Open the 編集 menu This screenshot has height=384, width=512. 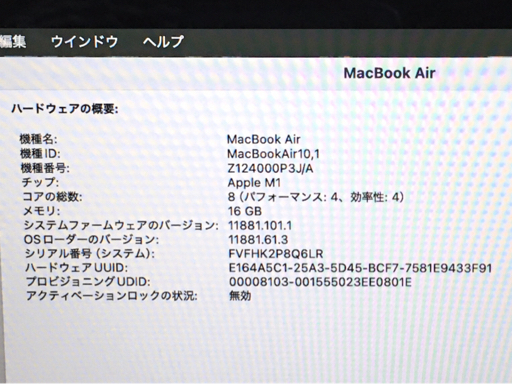pyautogui.click(x=13, y=42)
